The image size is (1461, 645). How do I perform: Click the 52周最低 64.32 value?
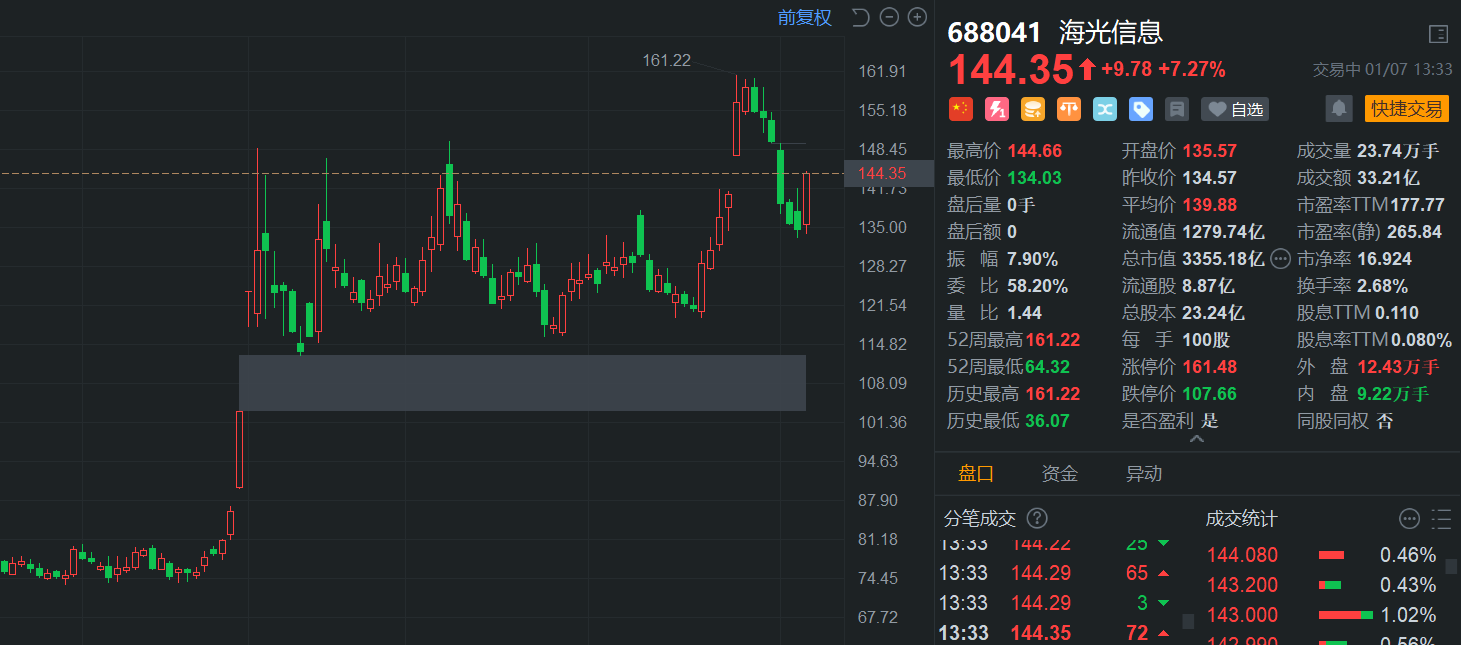coord(1047,367)
